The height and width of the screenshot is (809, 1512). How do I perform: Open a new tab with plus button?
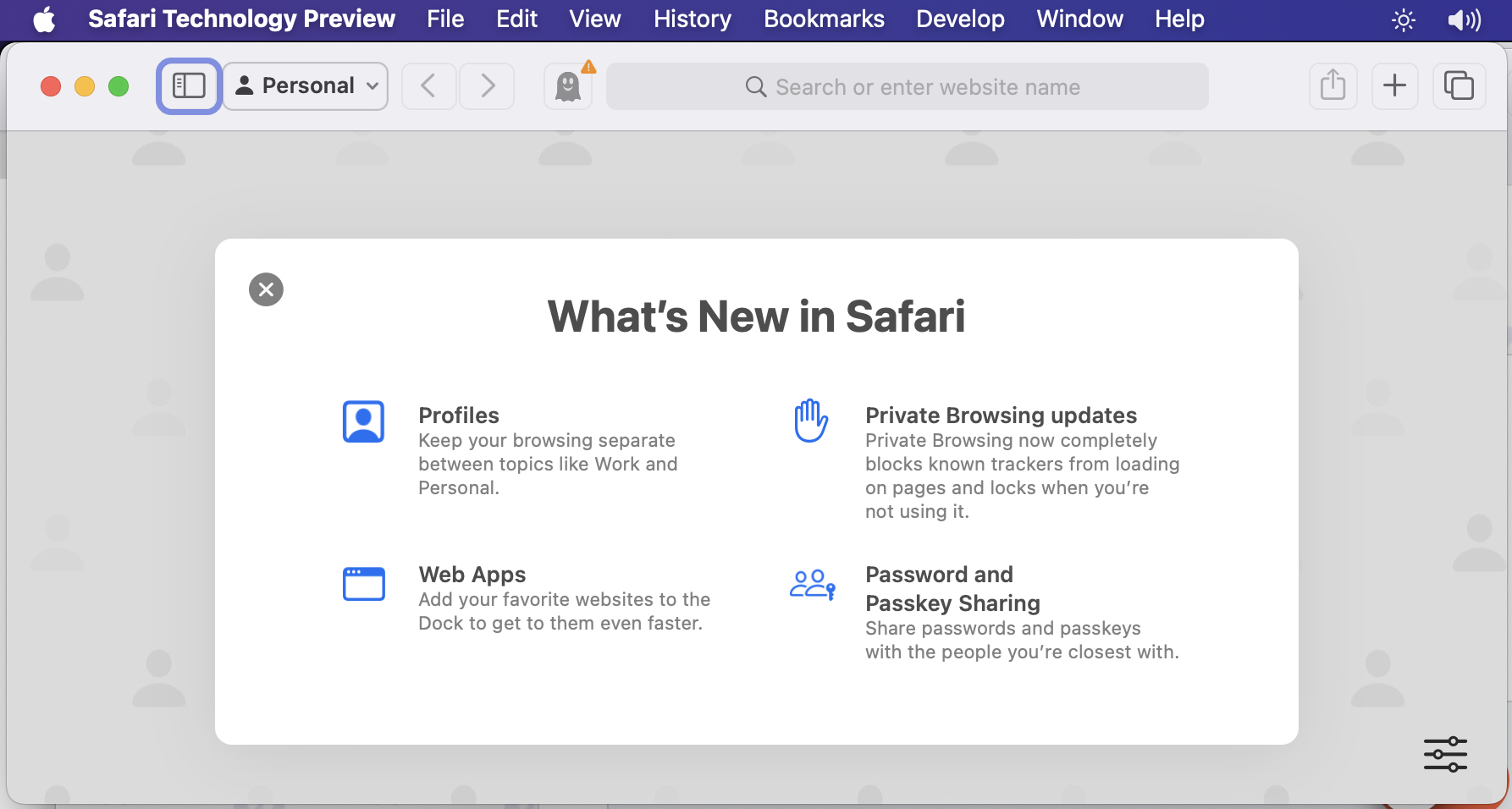click(1393, 85)
